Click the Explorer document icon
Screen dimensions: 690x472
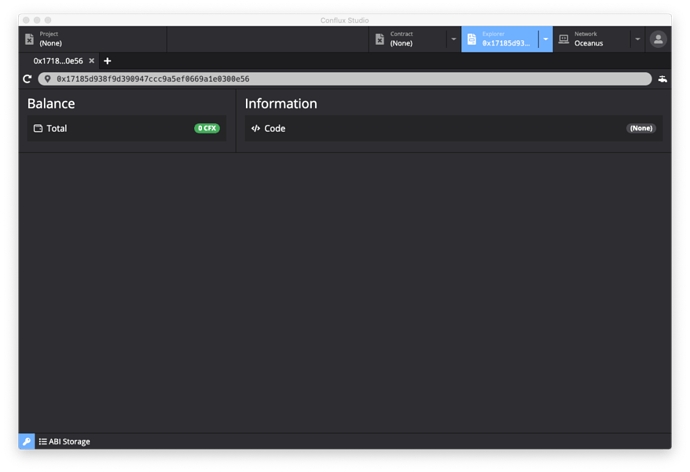(472, 39)
